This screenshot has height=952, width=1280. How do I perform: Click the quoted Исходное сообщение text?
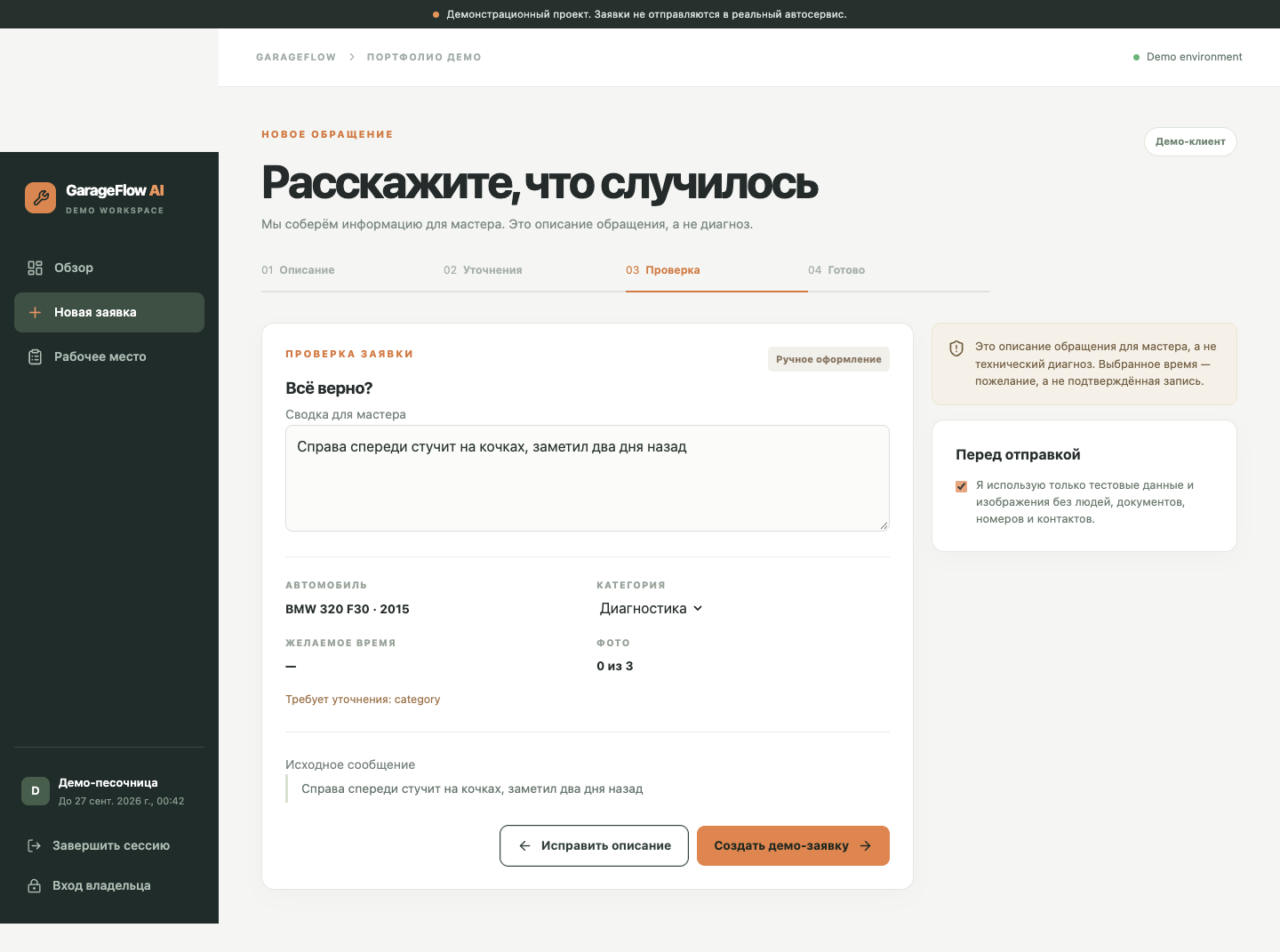click(472, 788)
